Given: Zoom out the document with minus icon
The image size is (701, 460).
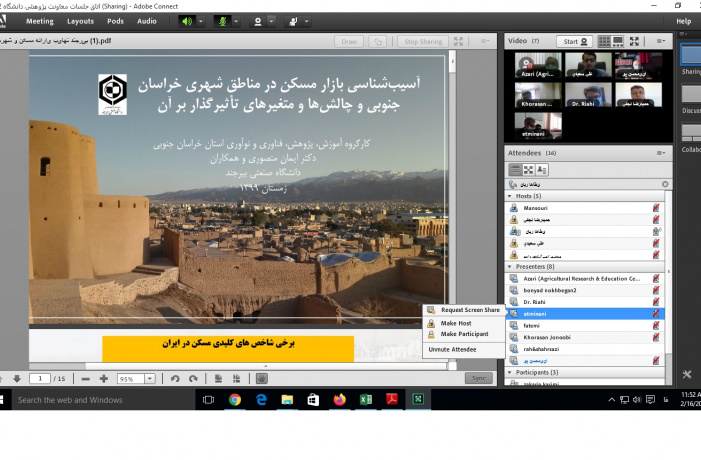Looking at the screenshot, I should [85, 379].
